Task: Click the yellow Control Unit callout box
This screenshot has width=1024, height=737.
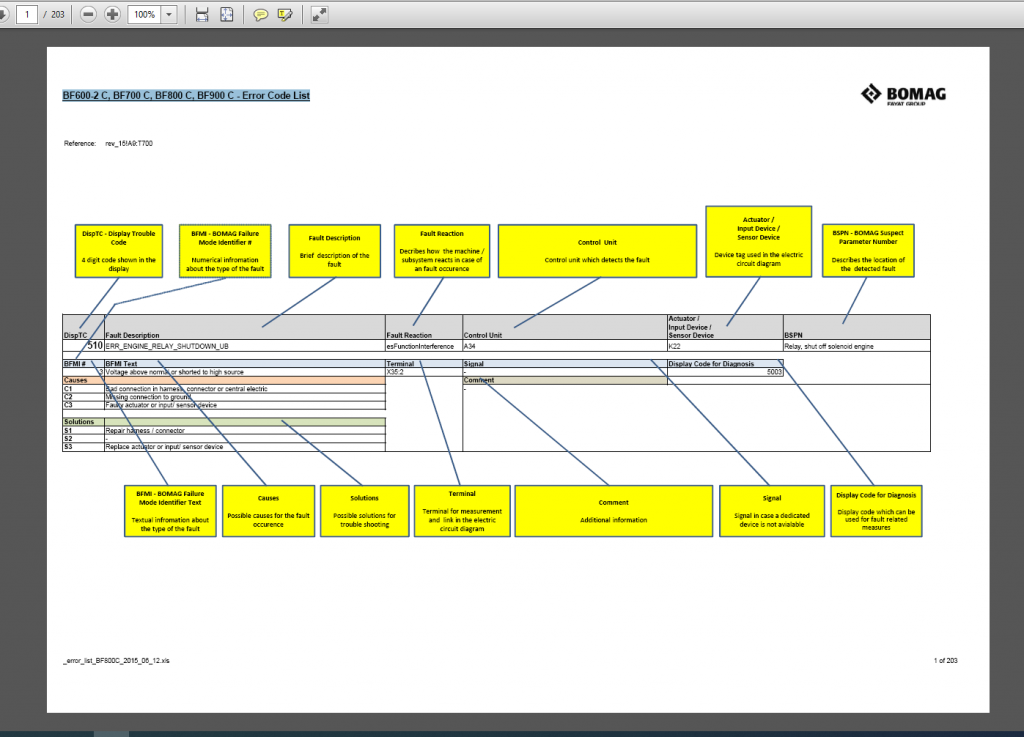Action: pyautogui.click(x=597, y=250)
